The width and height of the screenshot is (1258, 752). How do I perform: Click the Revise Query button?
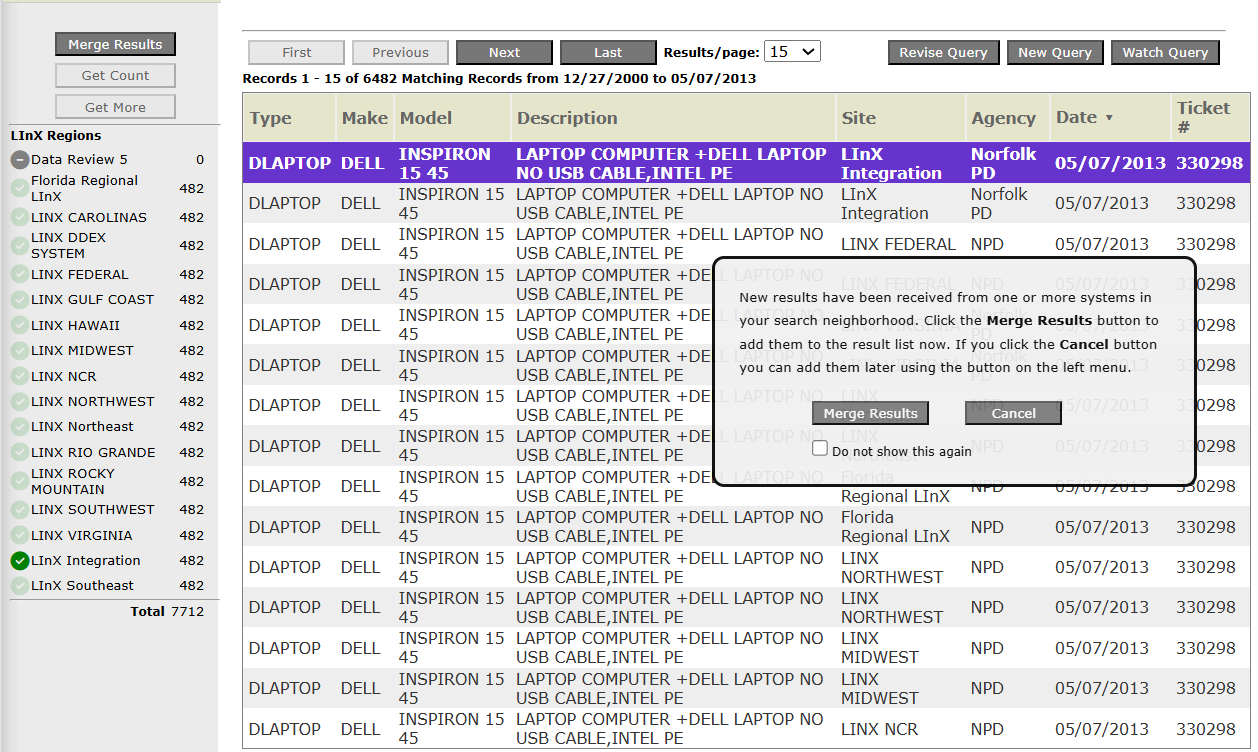[x=943, y=53]
